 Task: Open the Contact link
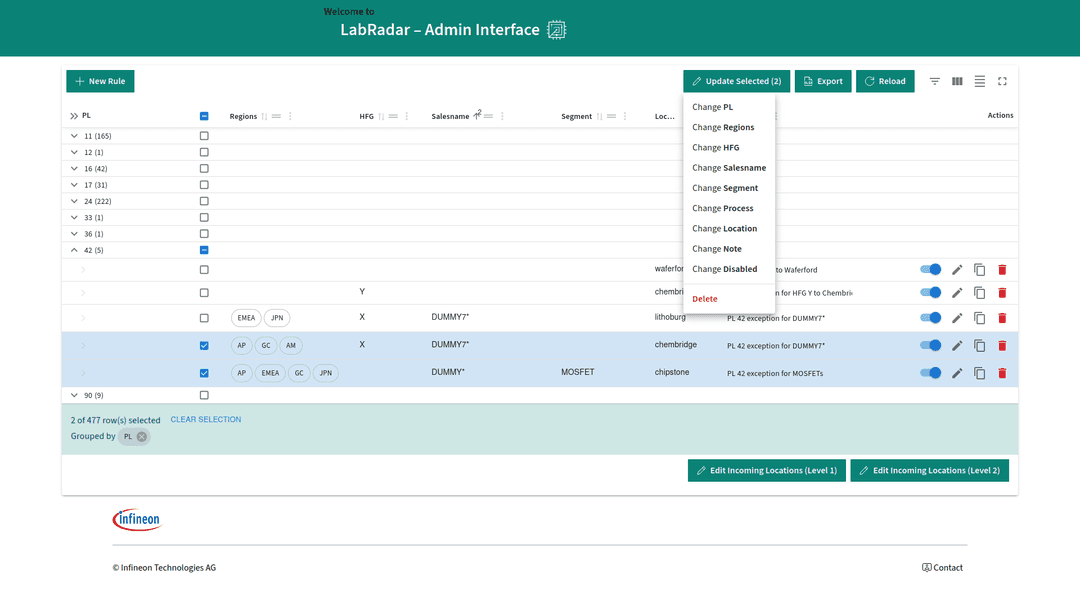tap(942, 568)
